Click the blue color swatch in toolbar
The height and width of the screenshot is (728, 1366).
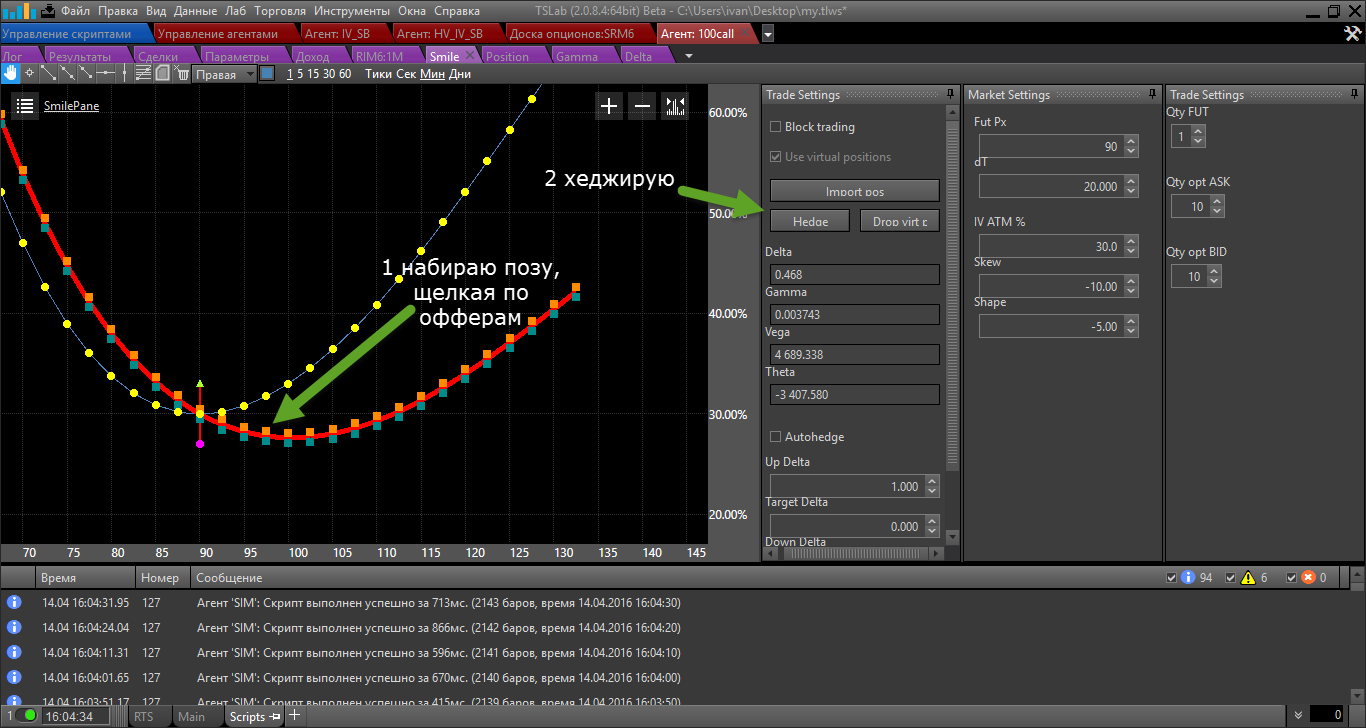267,73
